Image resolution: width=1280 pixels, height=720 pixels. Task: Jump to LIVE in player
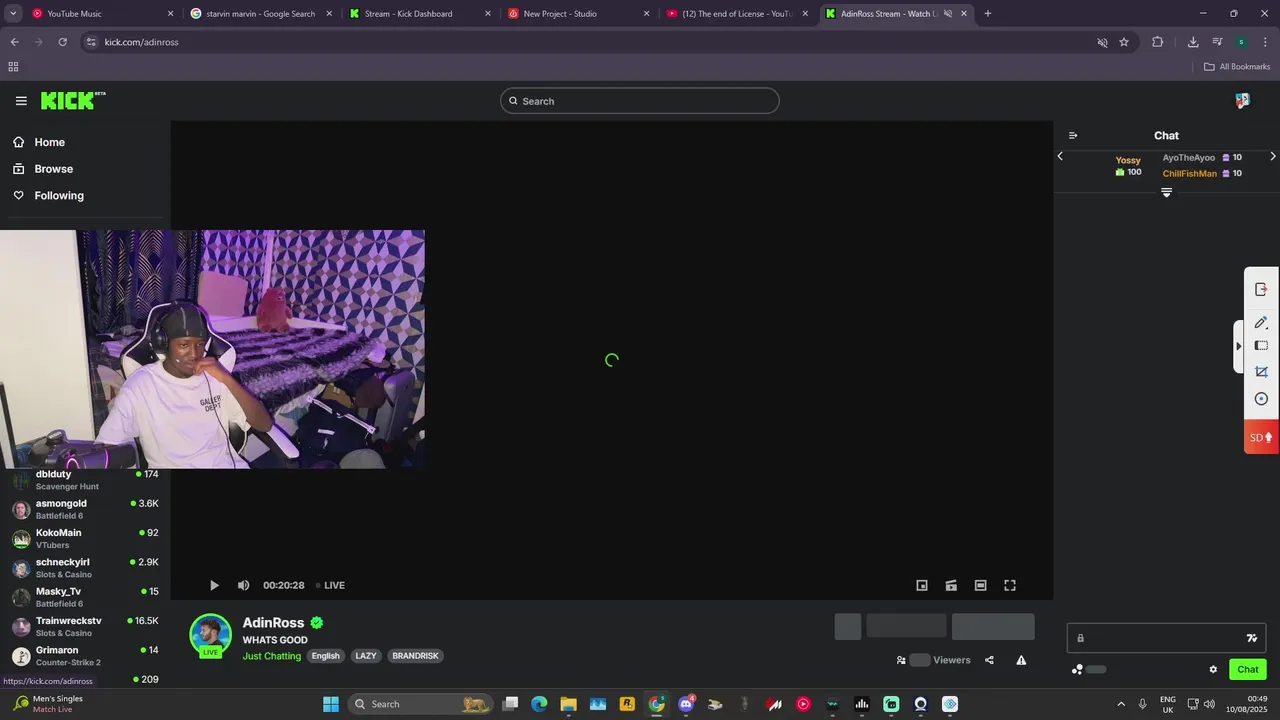pos(330,585)
